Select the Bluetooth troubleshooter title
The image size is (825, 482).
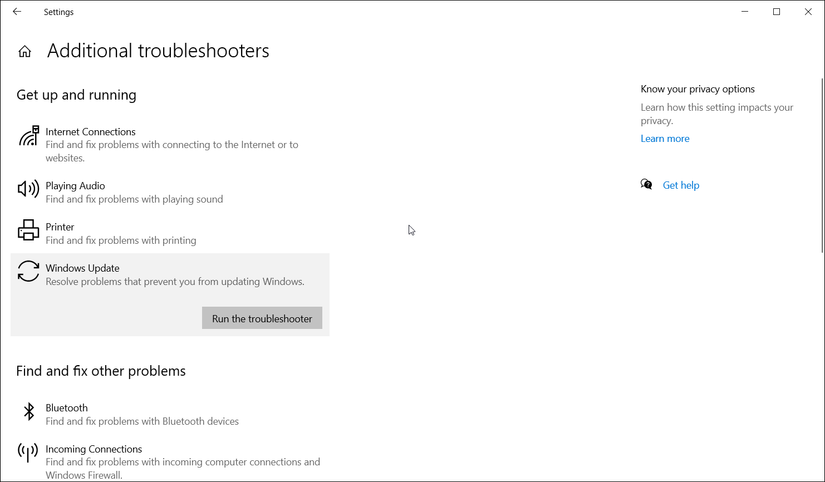66,408
